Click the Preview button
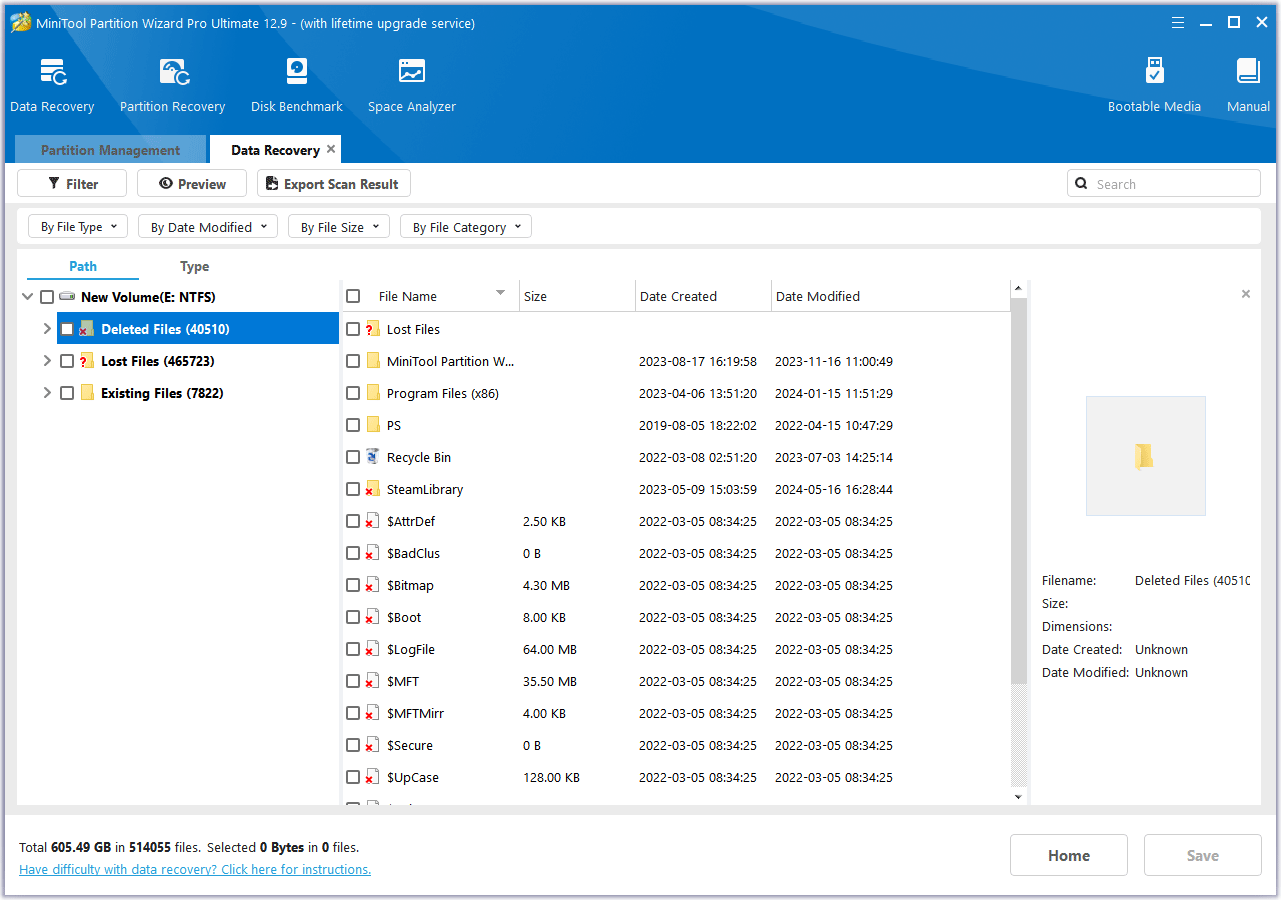This screenshot has width=1284, height=902. [192, 184]
